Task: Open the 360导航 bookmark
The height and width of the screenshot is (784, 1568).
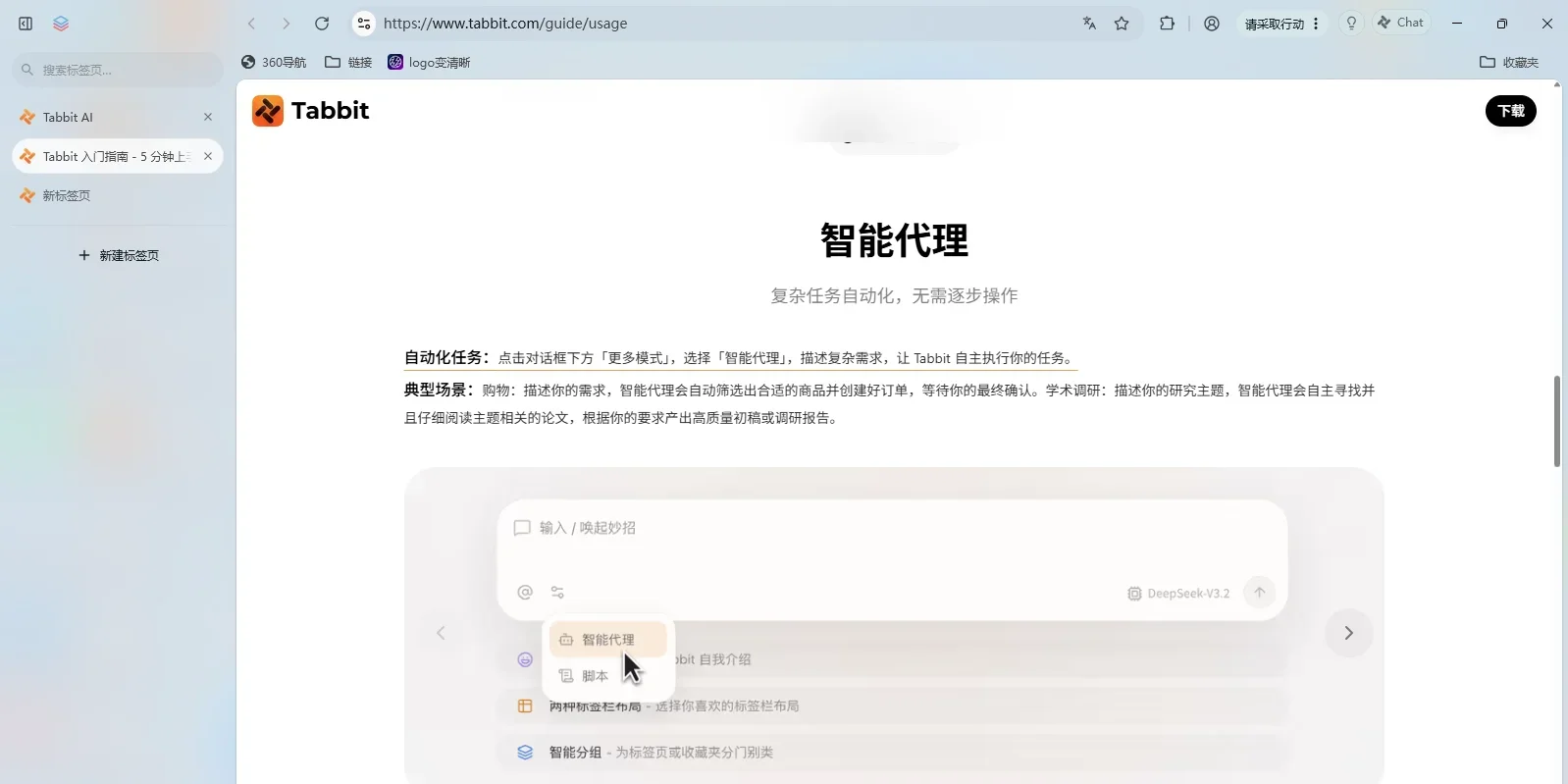Action: point(274,62)
